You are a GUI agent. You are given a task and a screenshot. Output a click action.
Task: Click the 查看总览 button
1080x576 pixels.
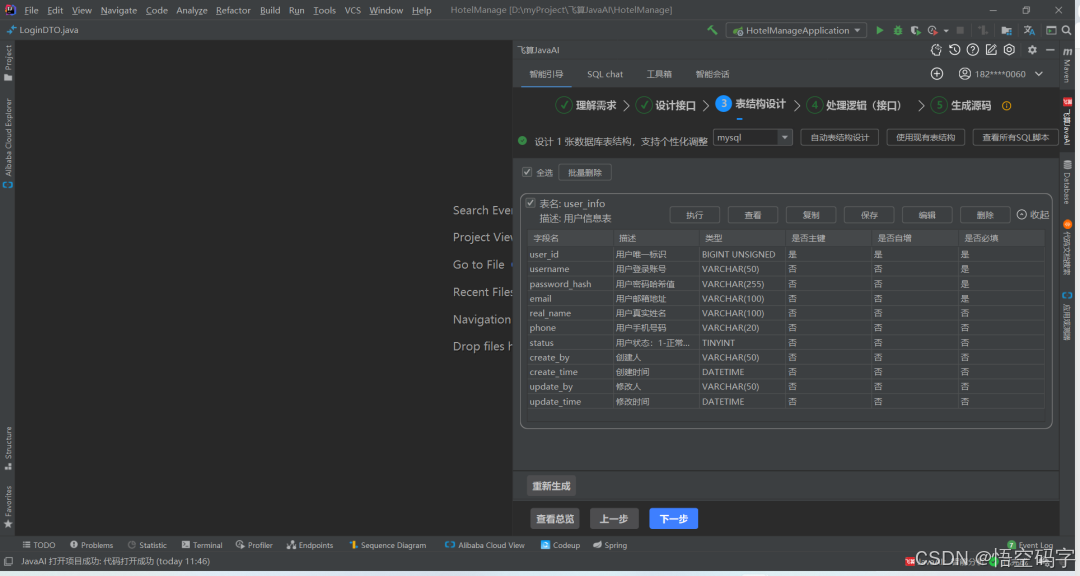(555, 519)
